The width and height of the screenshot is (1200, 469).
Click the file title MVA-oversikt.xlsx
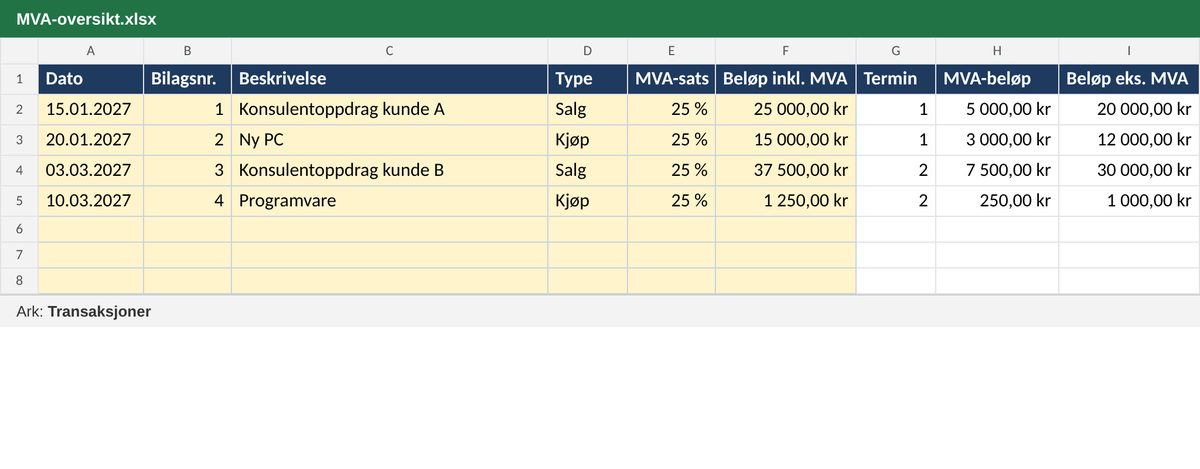(x=86, y=19)
